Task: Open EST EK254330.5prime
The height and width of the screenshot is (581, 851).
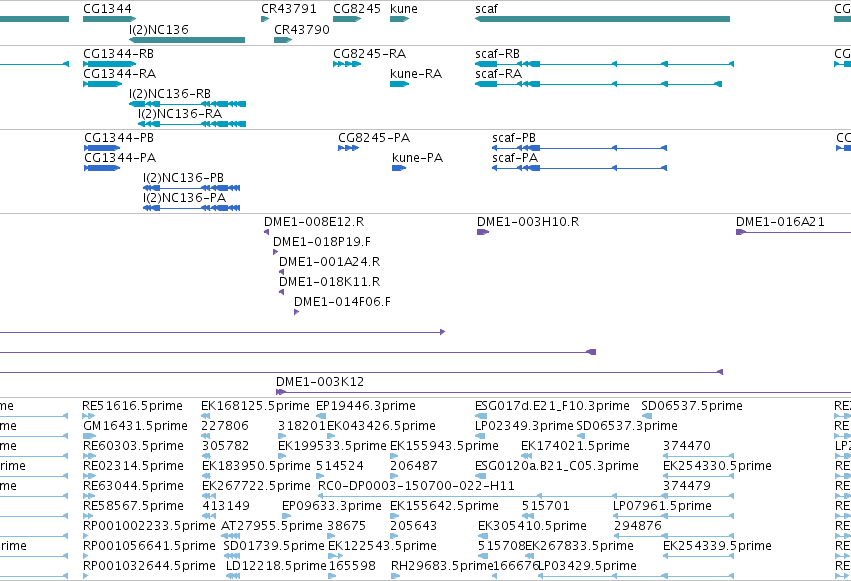Action: (x=717, y=466)
